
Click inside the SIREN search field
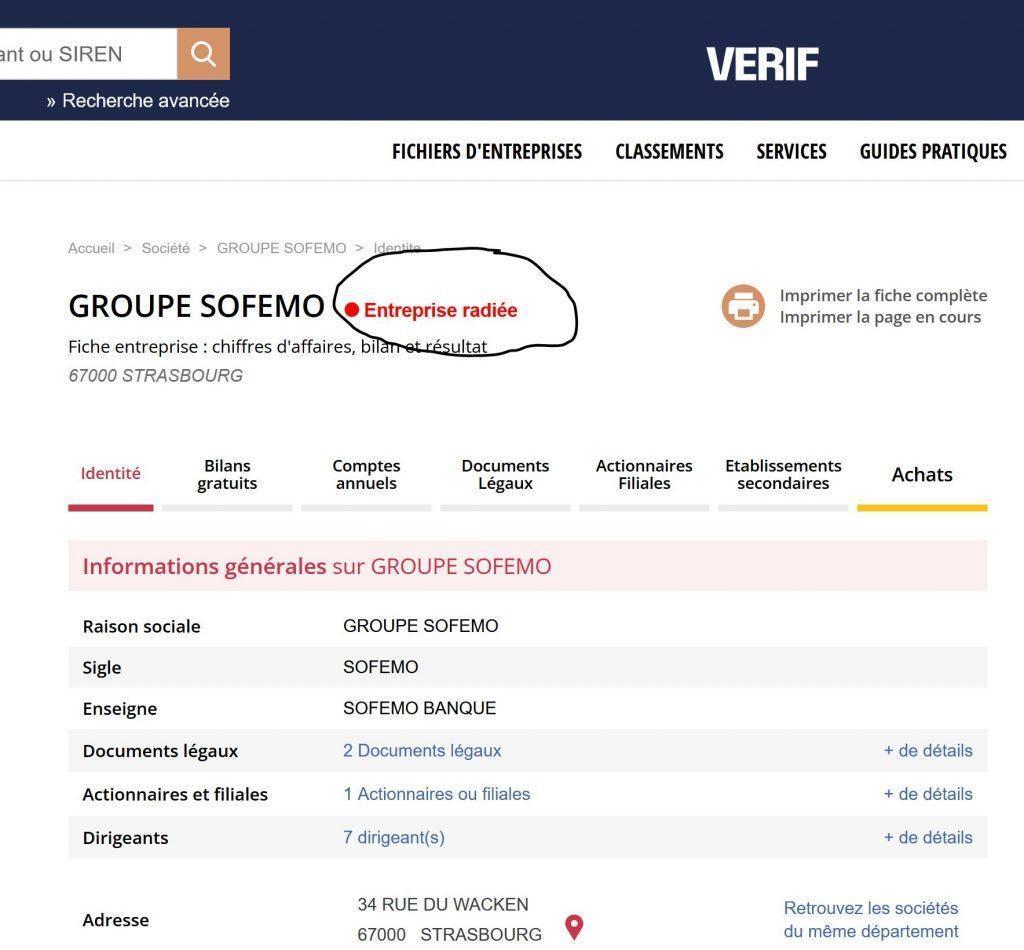tap(85, 53)
